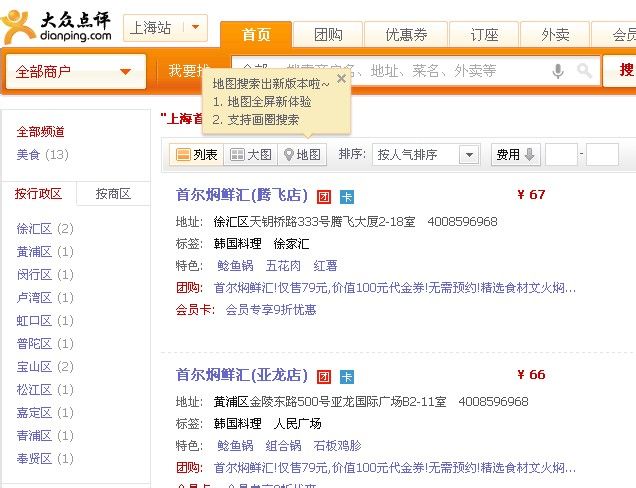Click the microphone voice search icon

[558, 71]
